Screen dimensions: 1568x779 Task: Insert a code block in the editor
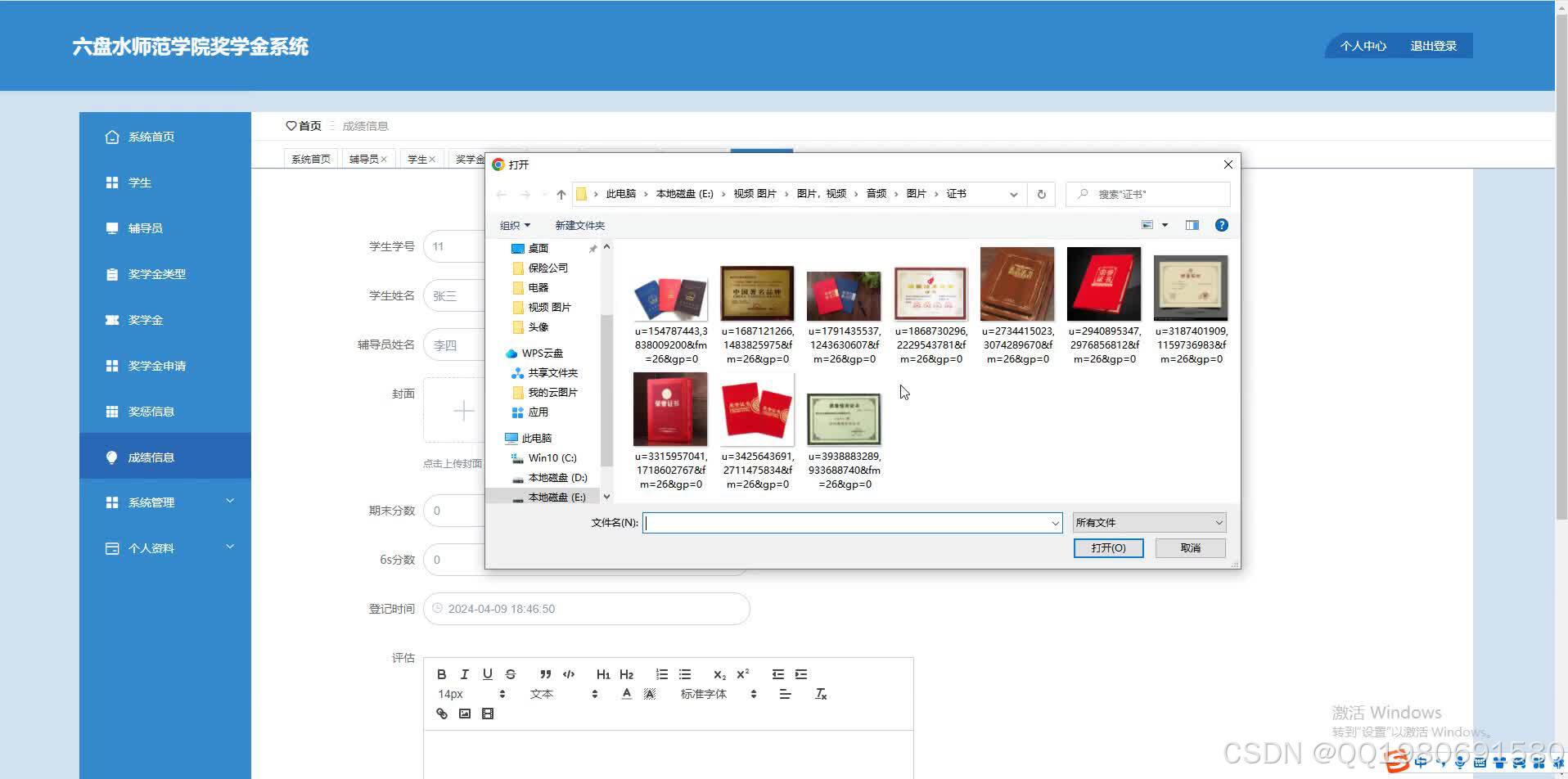tap(569, 674)
